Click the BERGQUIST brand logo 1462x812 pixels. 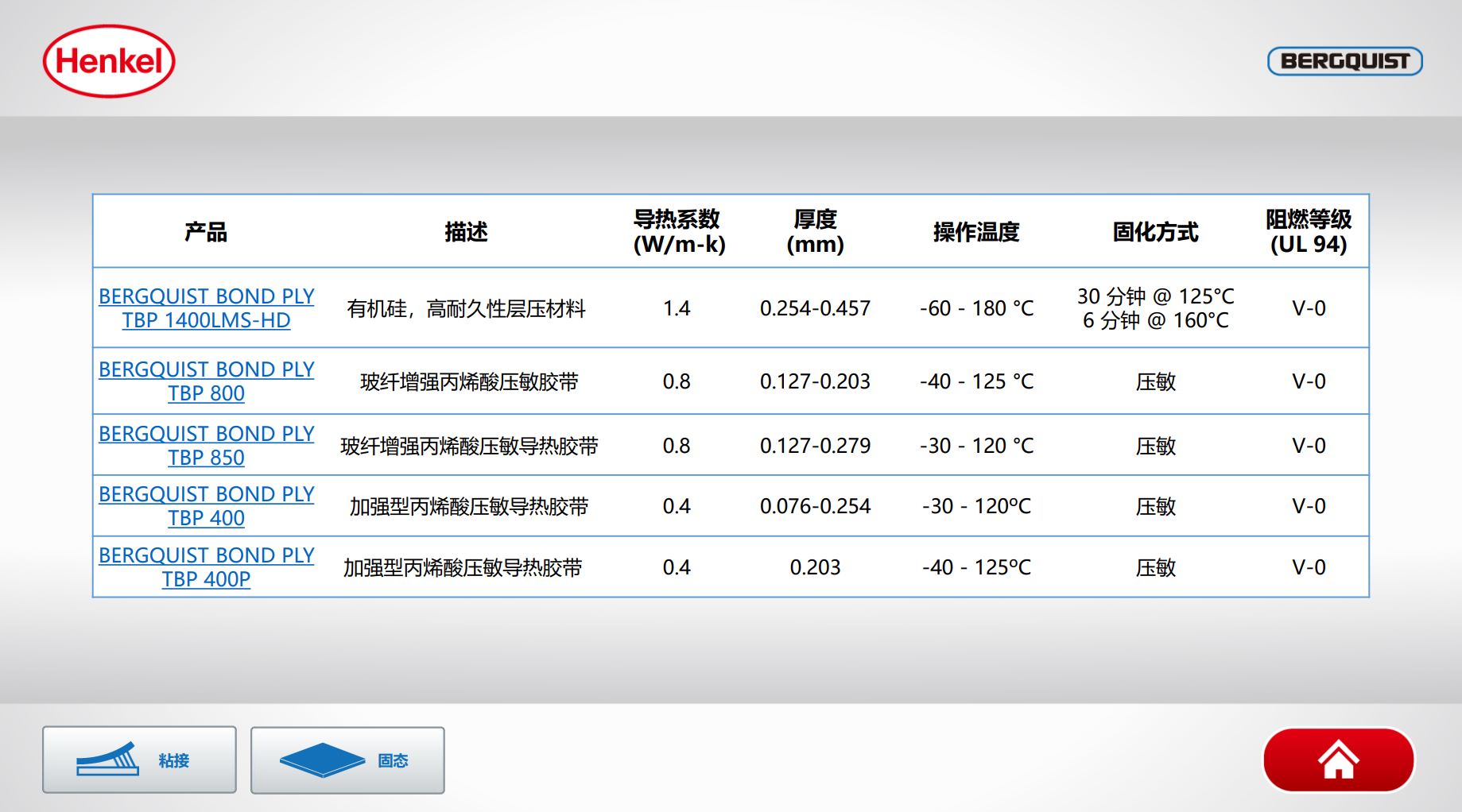1344,61
